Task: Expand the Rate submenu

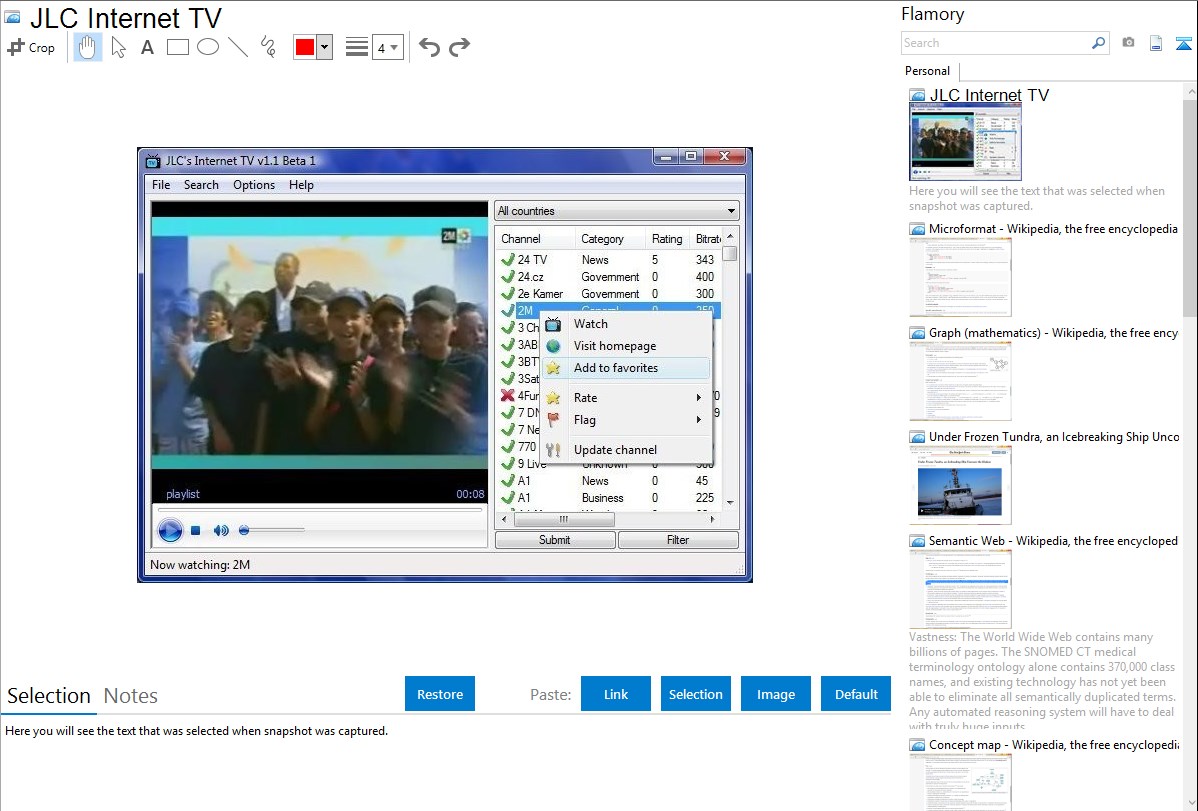Action: tap(626, 397)
